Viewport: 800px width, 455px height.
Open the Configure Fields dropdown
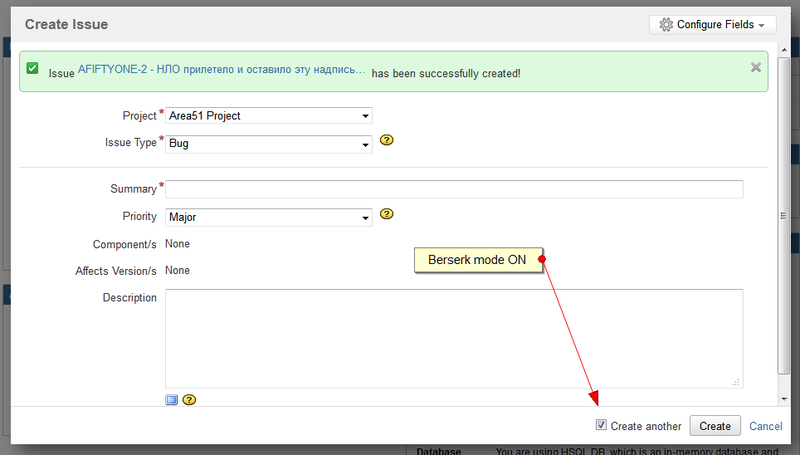coord(712,24)
